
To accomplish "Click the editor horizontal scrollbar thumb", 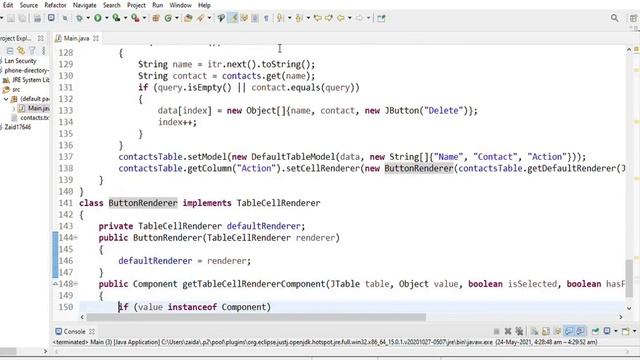I will [256, 317].
